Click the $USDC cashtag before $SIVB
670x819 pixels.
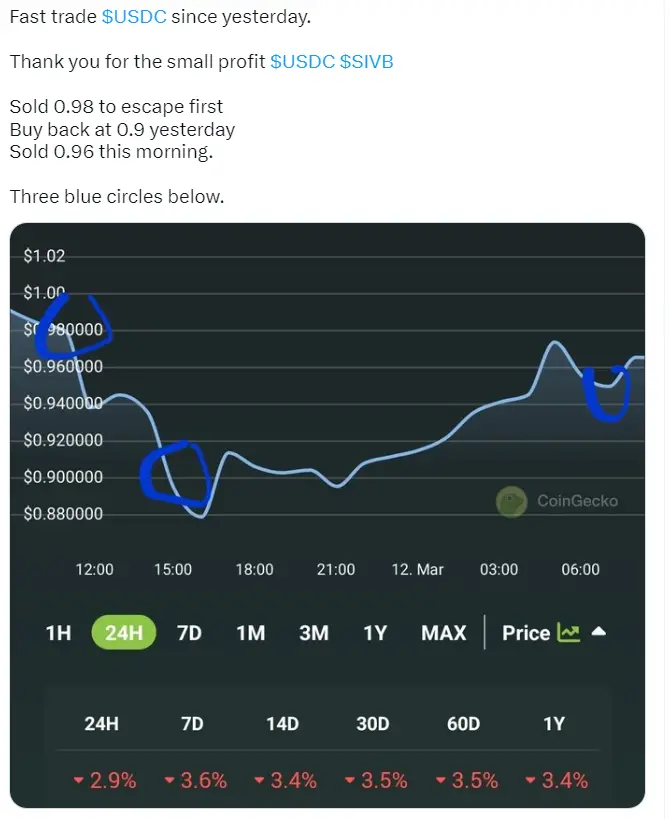tap(302, 62)
